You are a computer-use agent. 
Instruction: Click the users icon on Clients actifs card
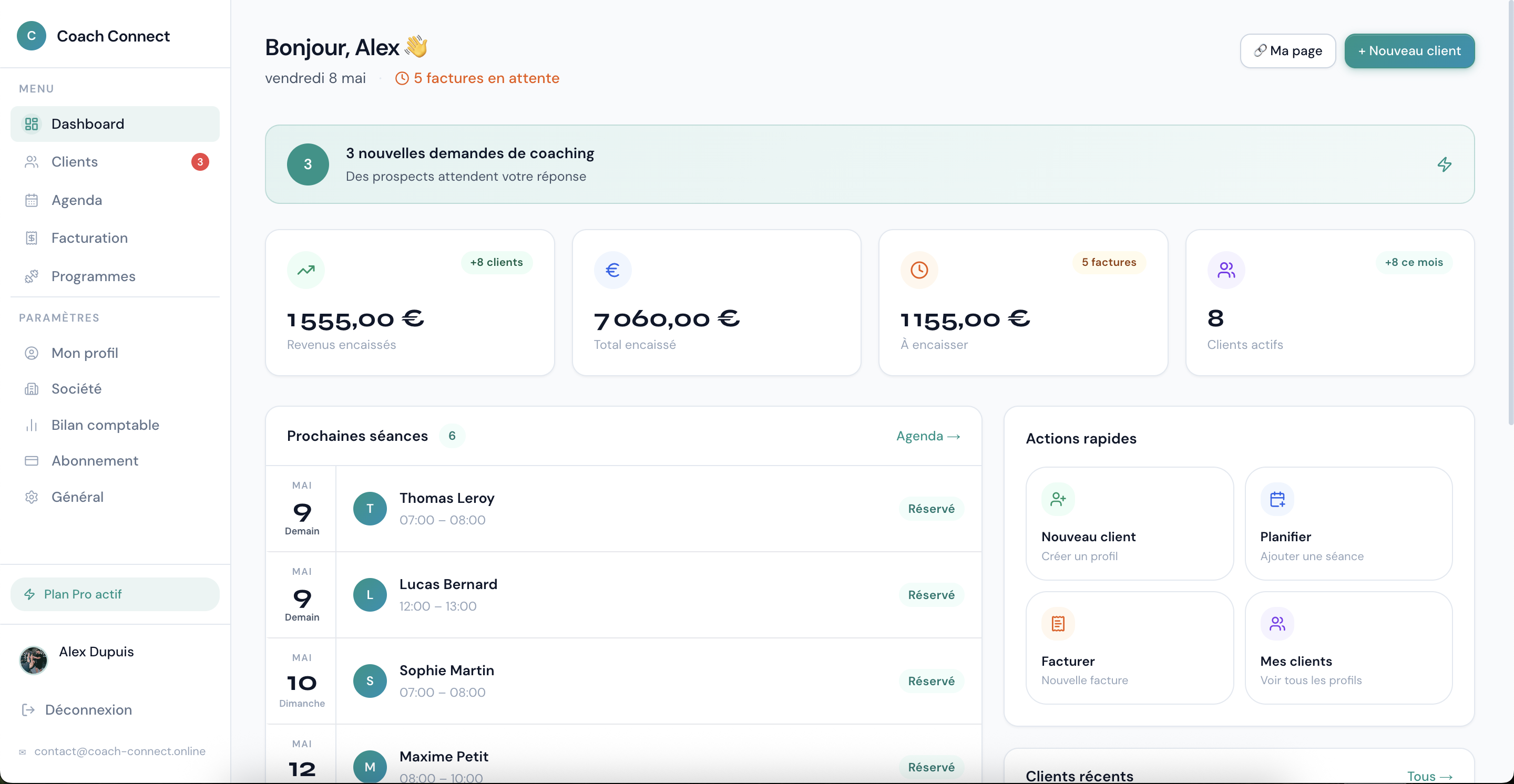(x=1226, y=270)
